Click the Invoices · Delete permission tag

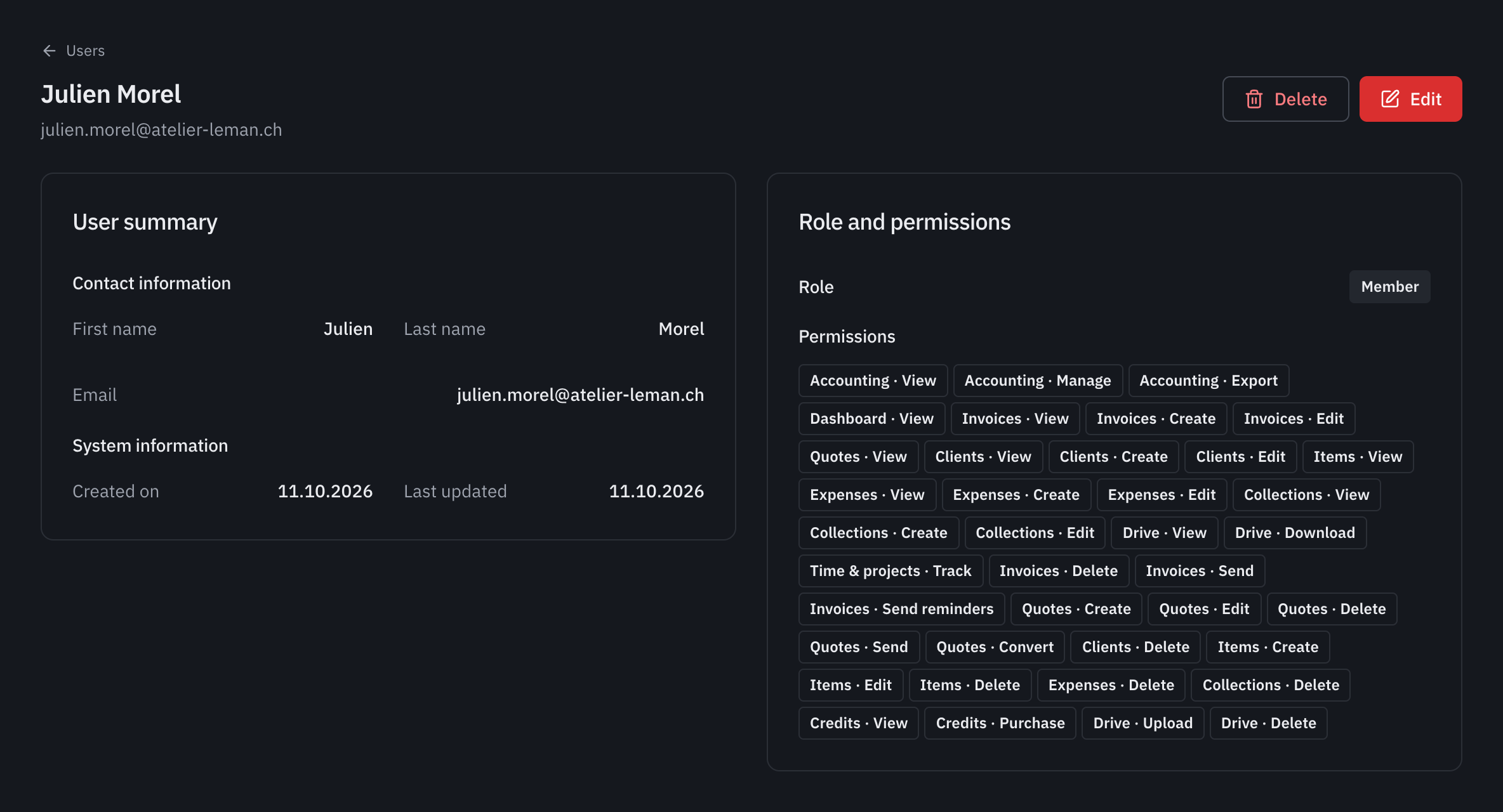pos(1059,571)
